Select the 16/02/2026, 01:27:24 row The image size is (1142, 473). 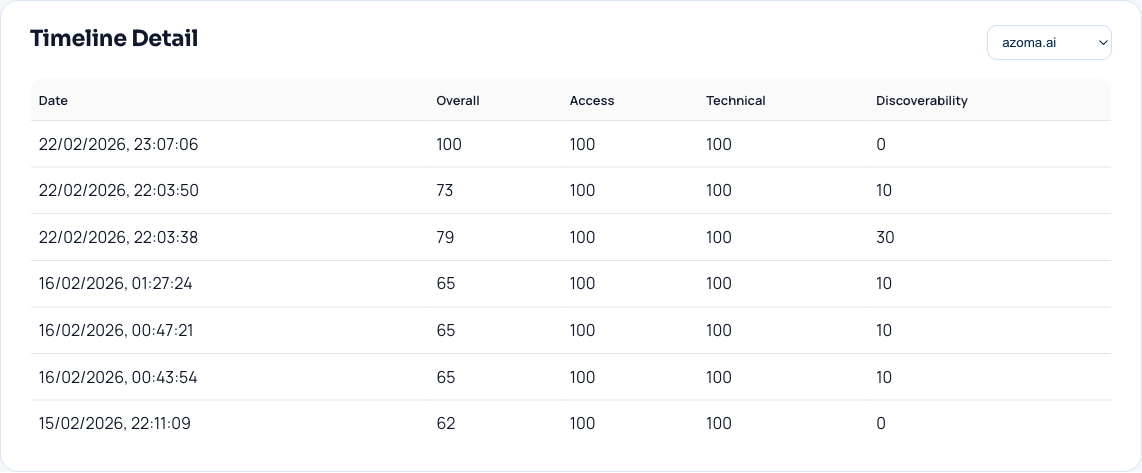click(x=115, y=284)
